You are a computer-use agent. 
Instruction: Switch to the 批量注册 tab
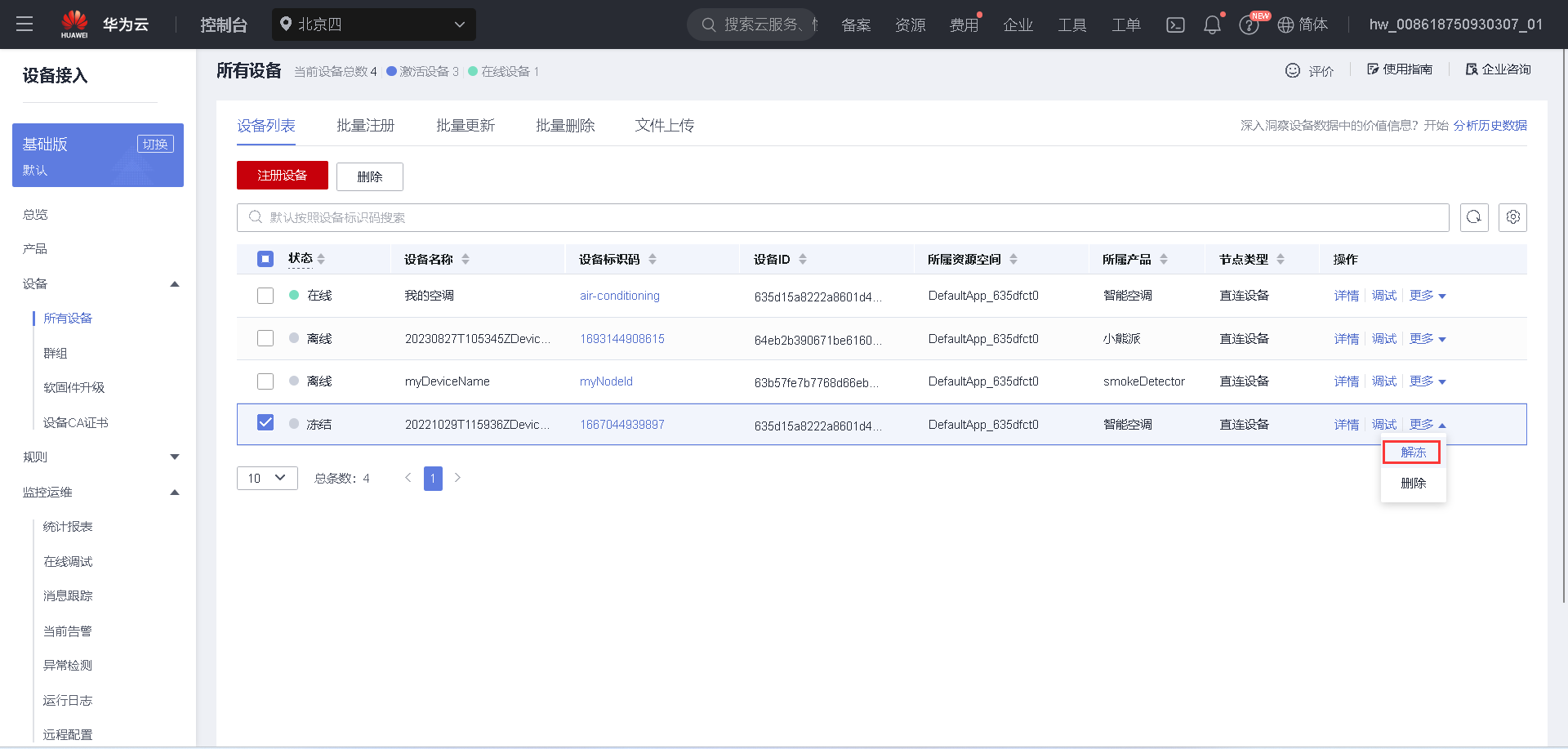[365, 125]
